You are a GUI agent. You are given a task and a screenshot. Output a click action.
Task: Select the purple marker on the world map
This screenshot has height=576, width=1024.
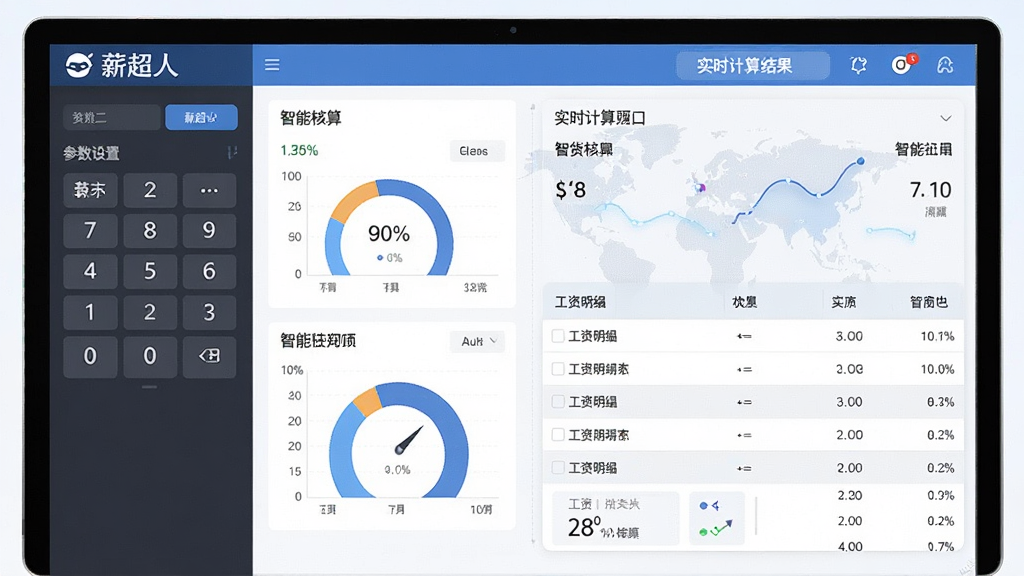click(x=700, y=187)
